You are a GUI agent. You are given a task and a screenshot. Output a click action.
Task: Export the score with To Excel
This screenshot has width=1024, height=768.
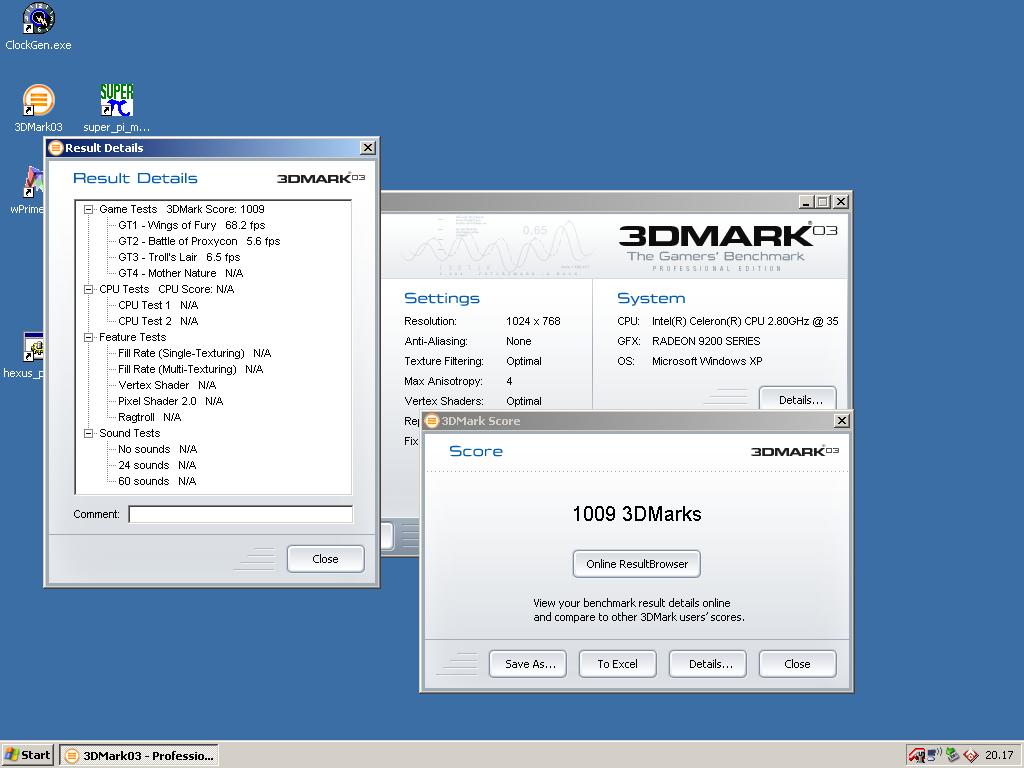(x=617, y=664)
